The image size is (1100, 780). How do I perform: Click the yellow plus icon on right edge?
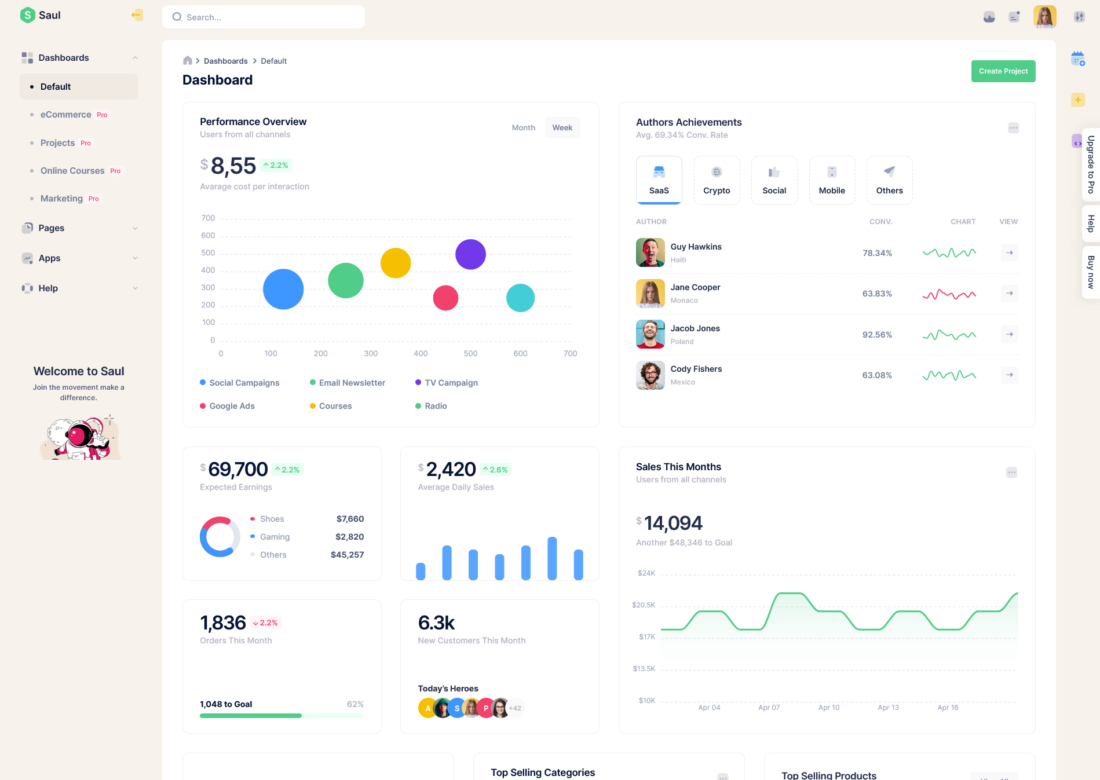[x=1078, y=100]
